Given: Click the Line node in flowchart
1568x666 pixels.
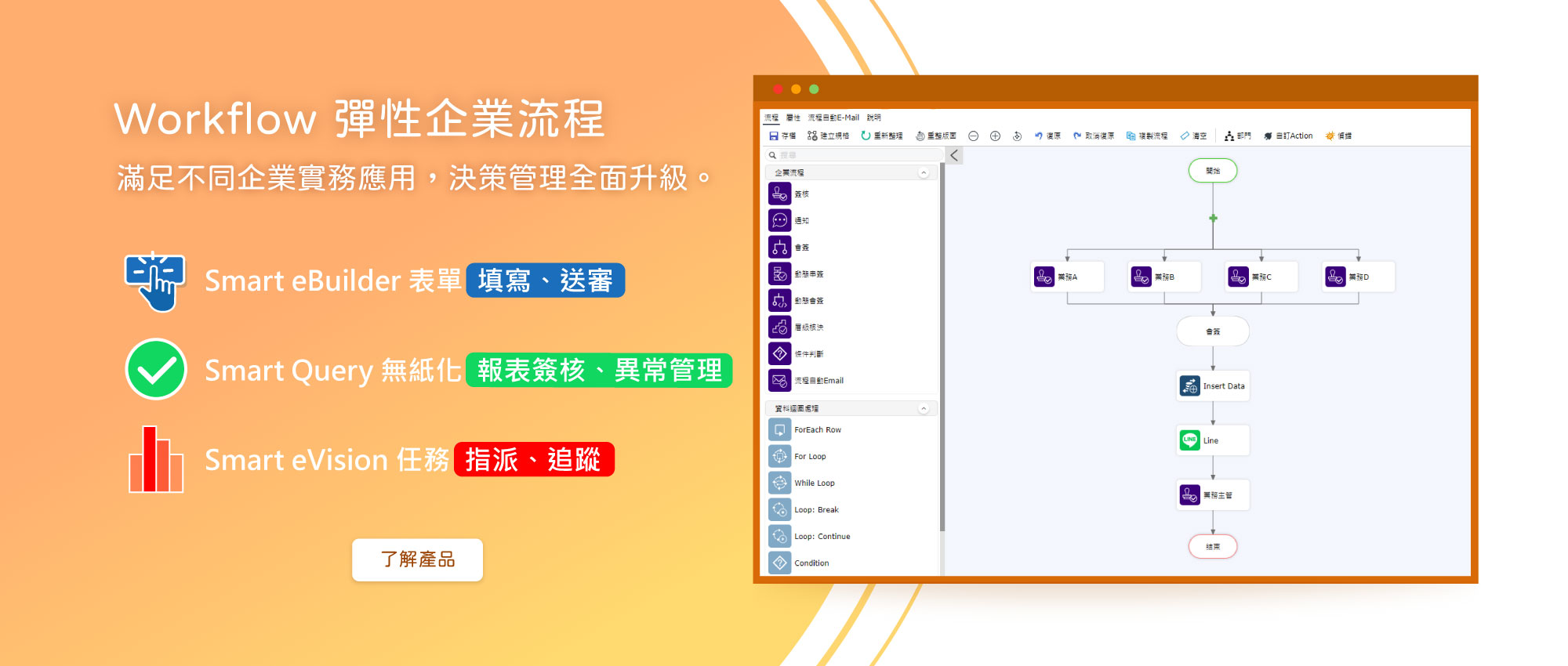Looking at the screenshot, I should [1212, 440].
